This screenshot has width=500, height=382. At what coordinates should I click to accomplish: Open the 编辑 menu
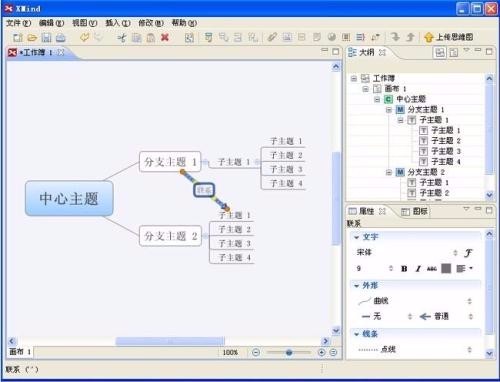51,23
